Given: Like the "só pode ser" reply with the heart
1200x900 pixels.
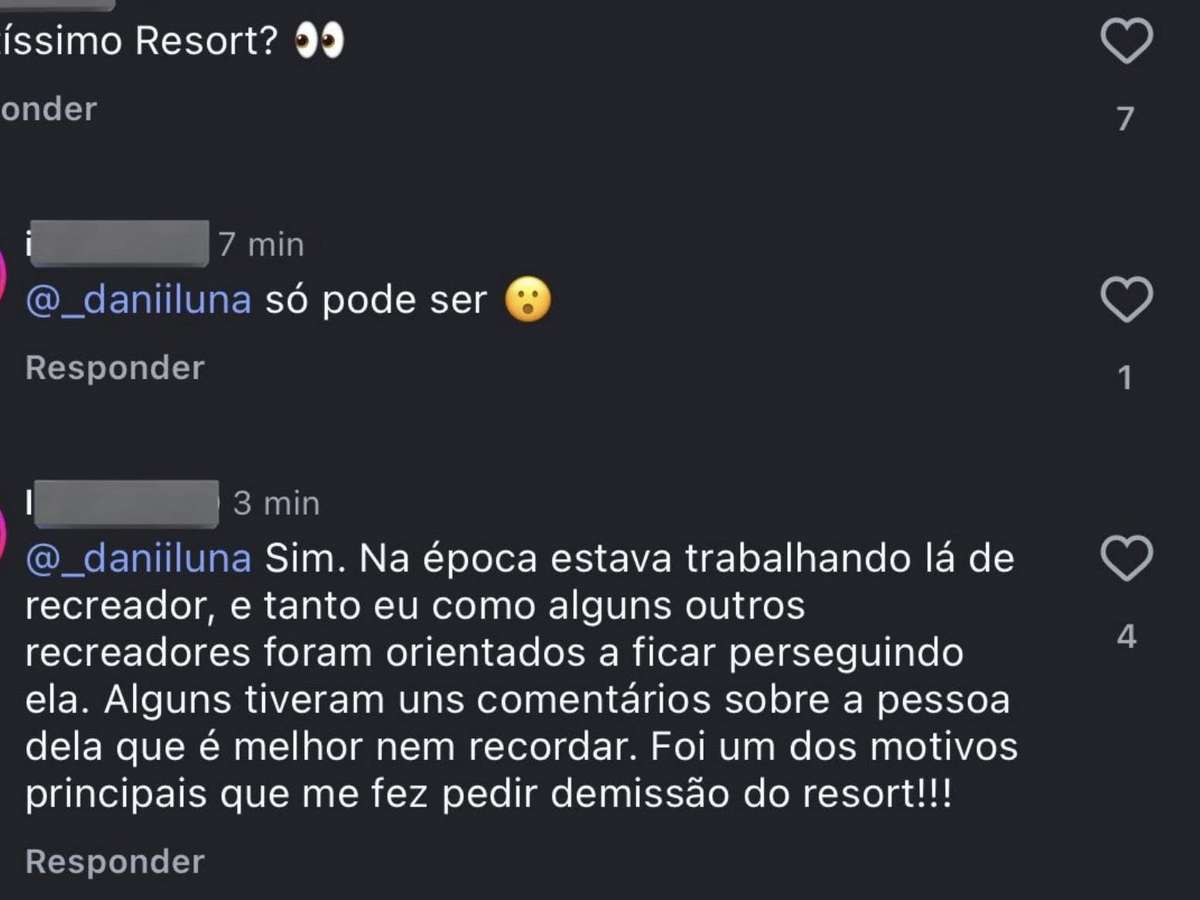Looking at the screenshot, I should [x=1126, y=300].
